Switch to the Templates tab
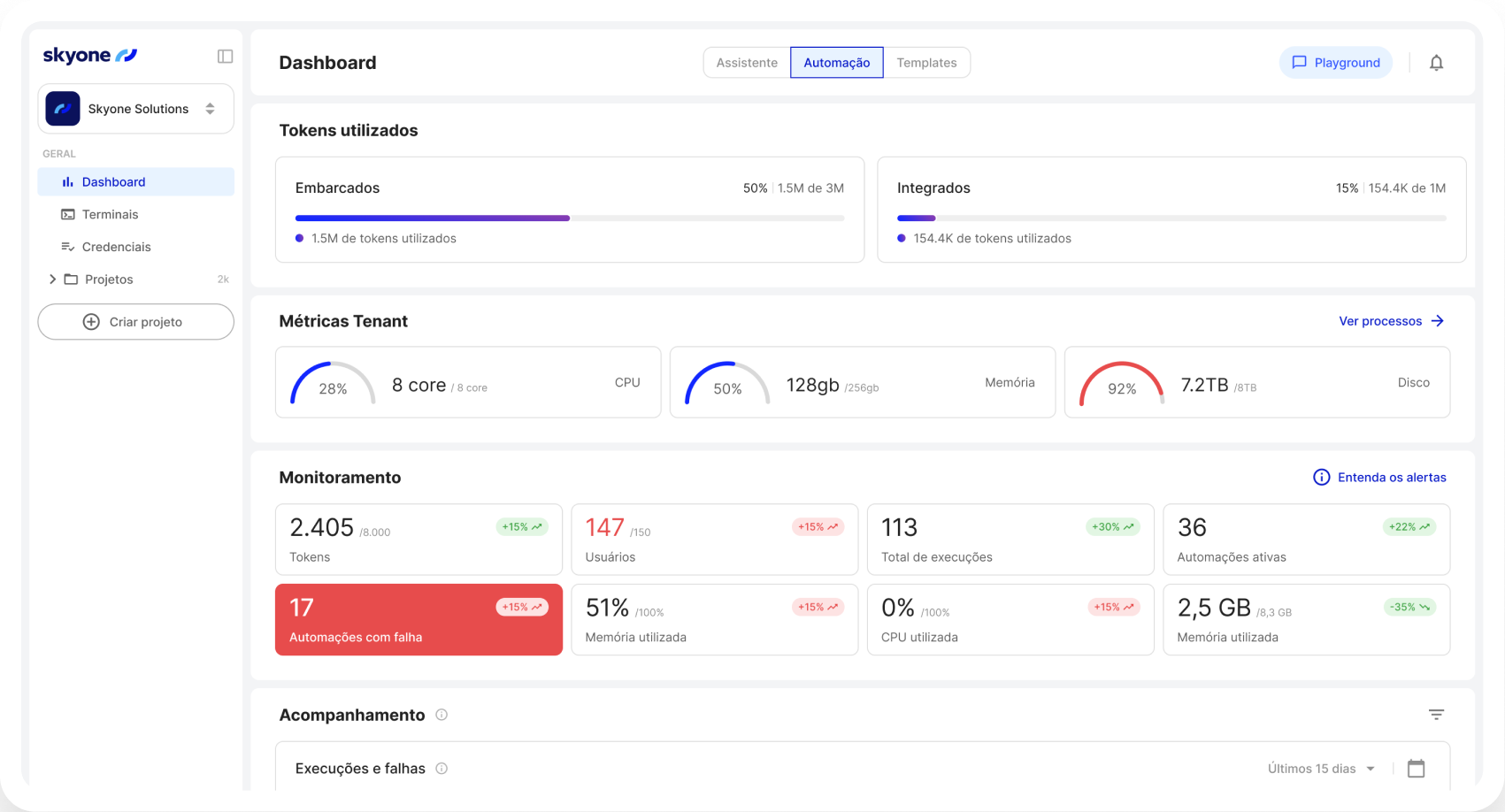The height and width of the screenshot is (812, 1505). click(x=926, y=63)
